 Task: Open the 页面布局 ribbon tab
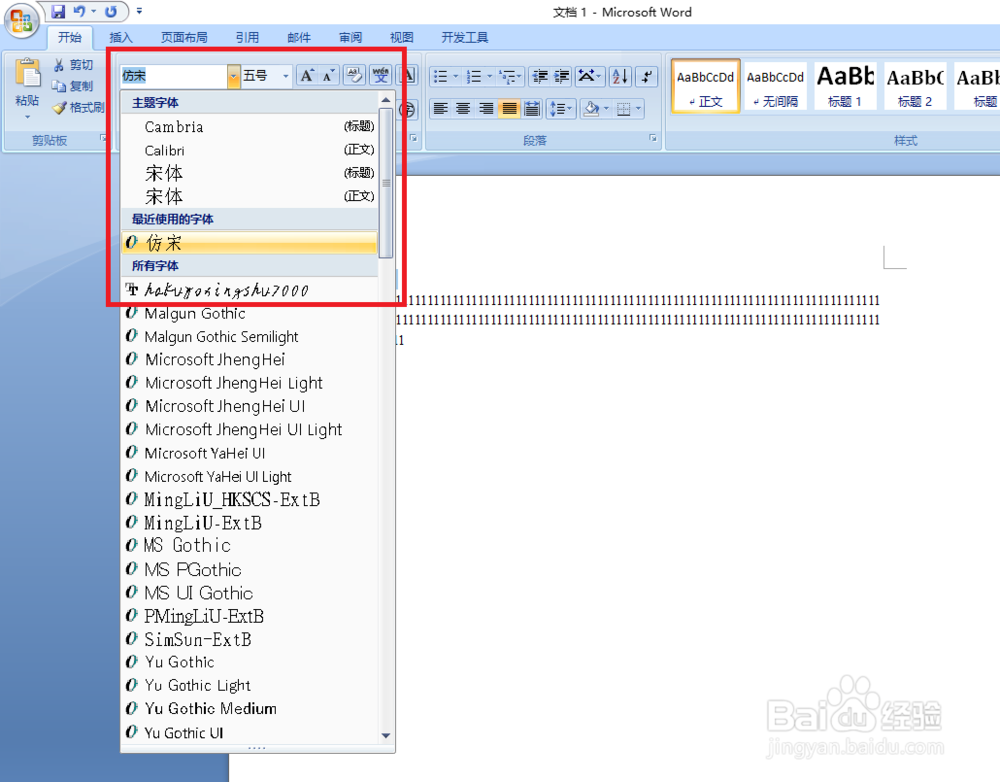point(184,38)
